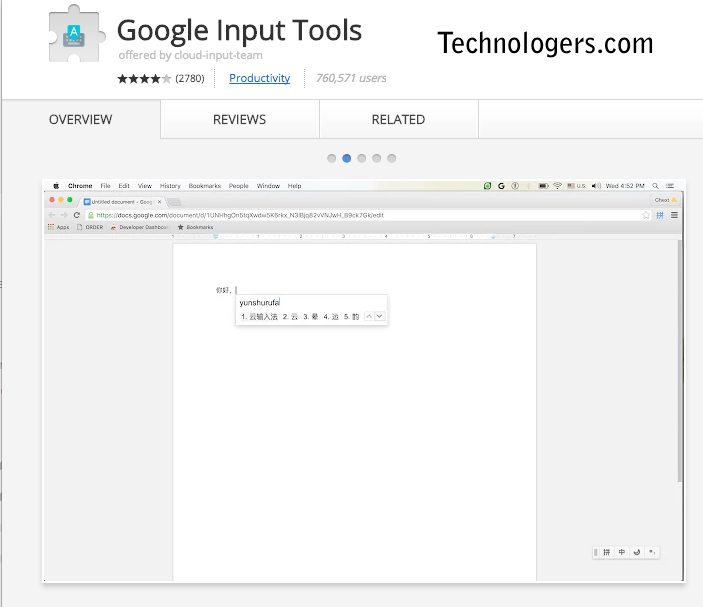Open the ORDER bookmark in preview

[90, 227]
